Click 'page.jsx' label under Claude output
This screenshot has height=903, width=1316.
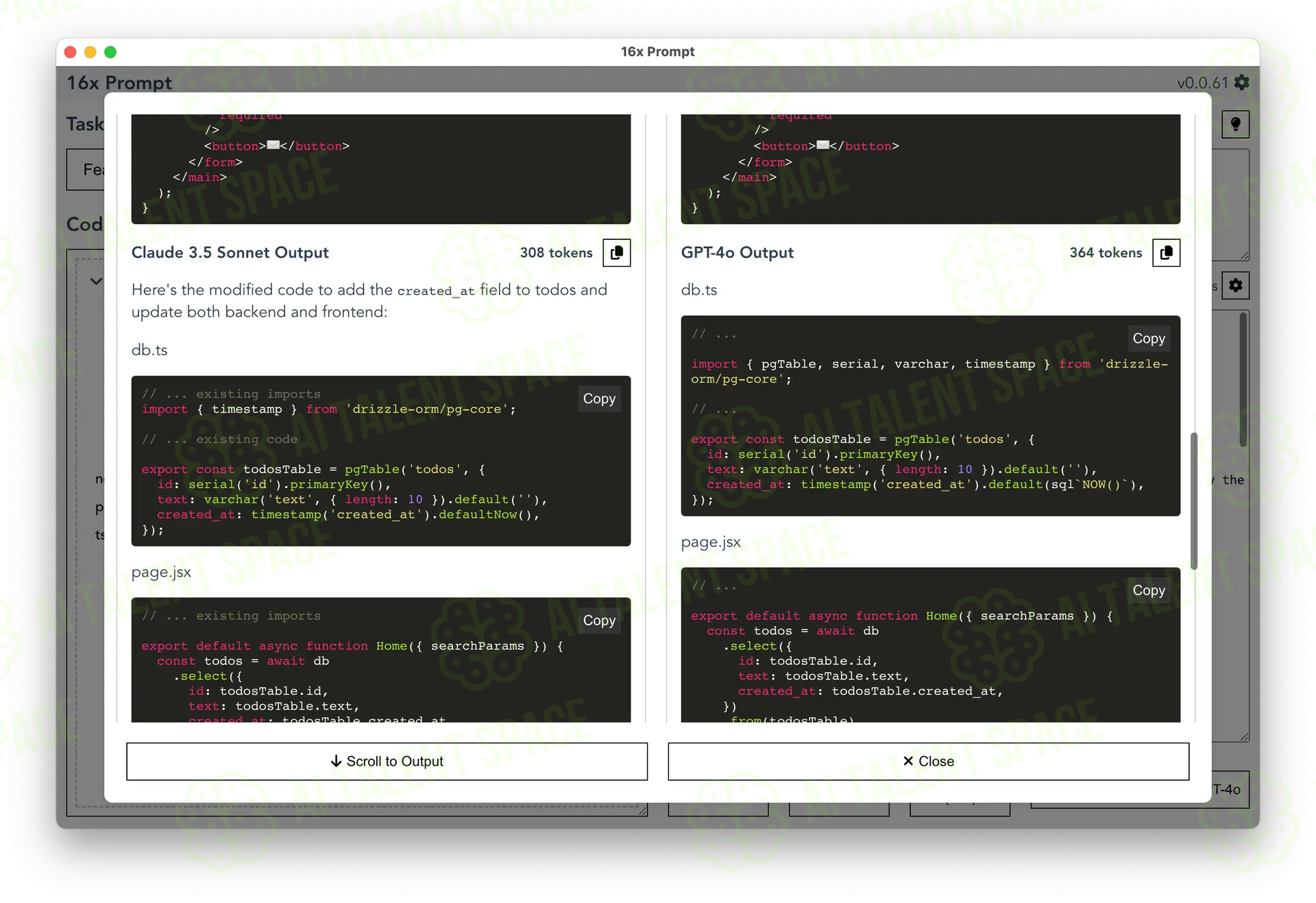pos(161,573)
